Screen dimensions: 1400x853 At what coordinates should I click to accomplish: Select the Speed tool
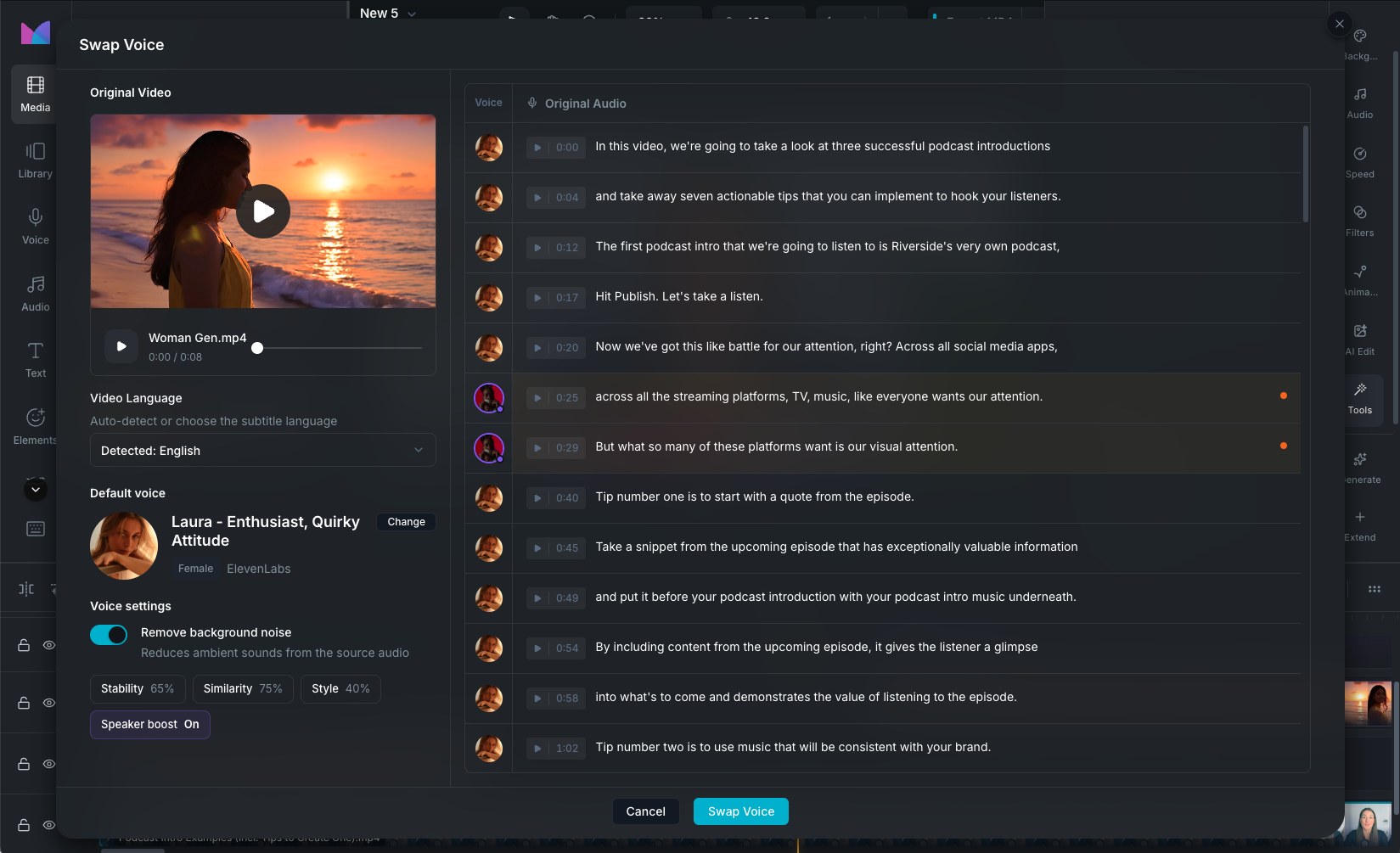coord(1359,162)
